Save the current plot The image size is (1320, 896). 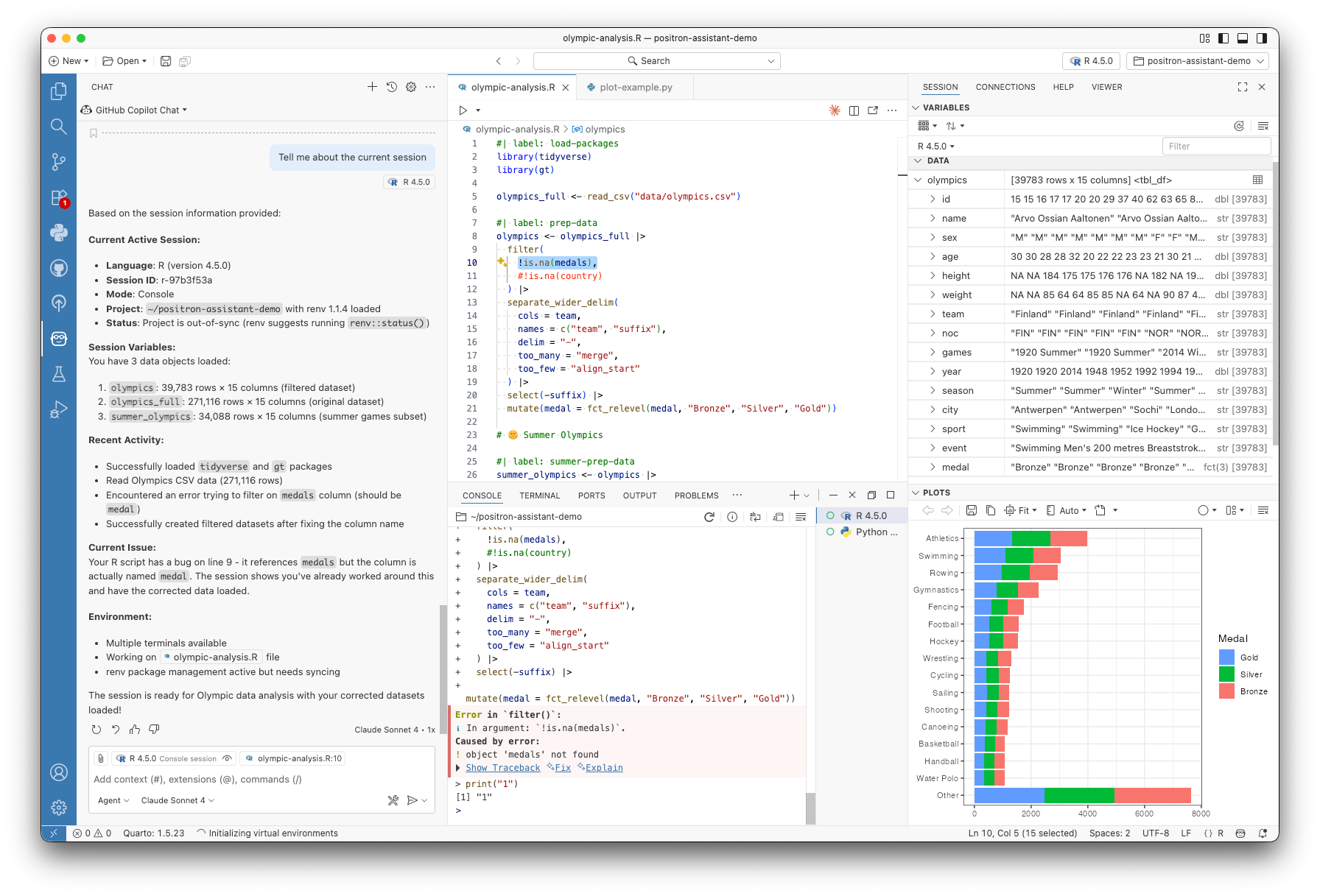pyautogui.click(x=972, y=510)
